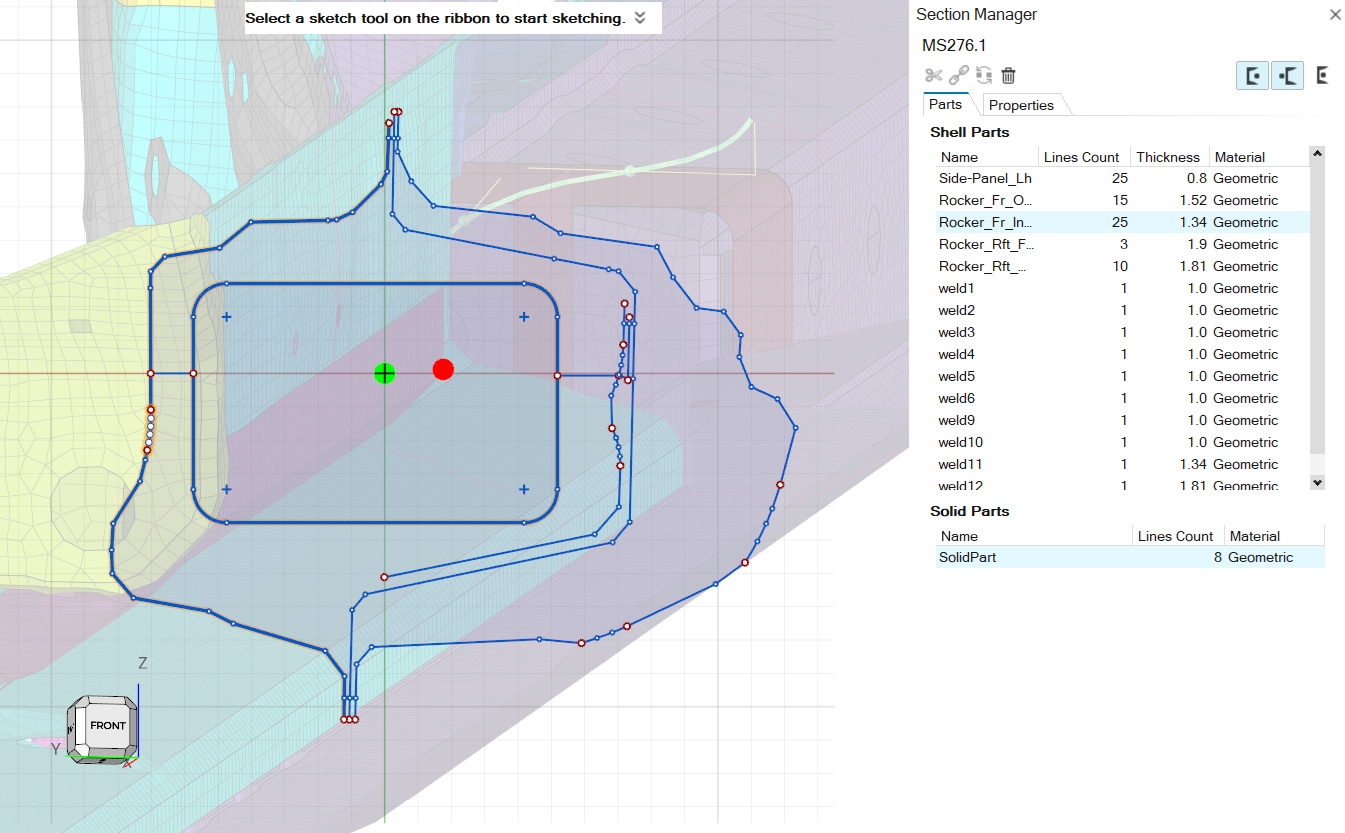The image size is (1345, 833).
Task: Switch to the Properties tab
Action: click(1021, 105)
